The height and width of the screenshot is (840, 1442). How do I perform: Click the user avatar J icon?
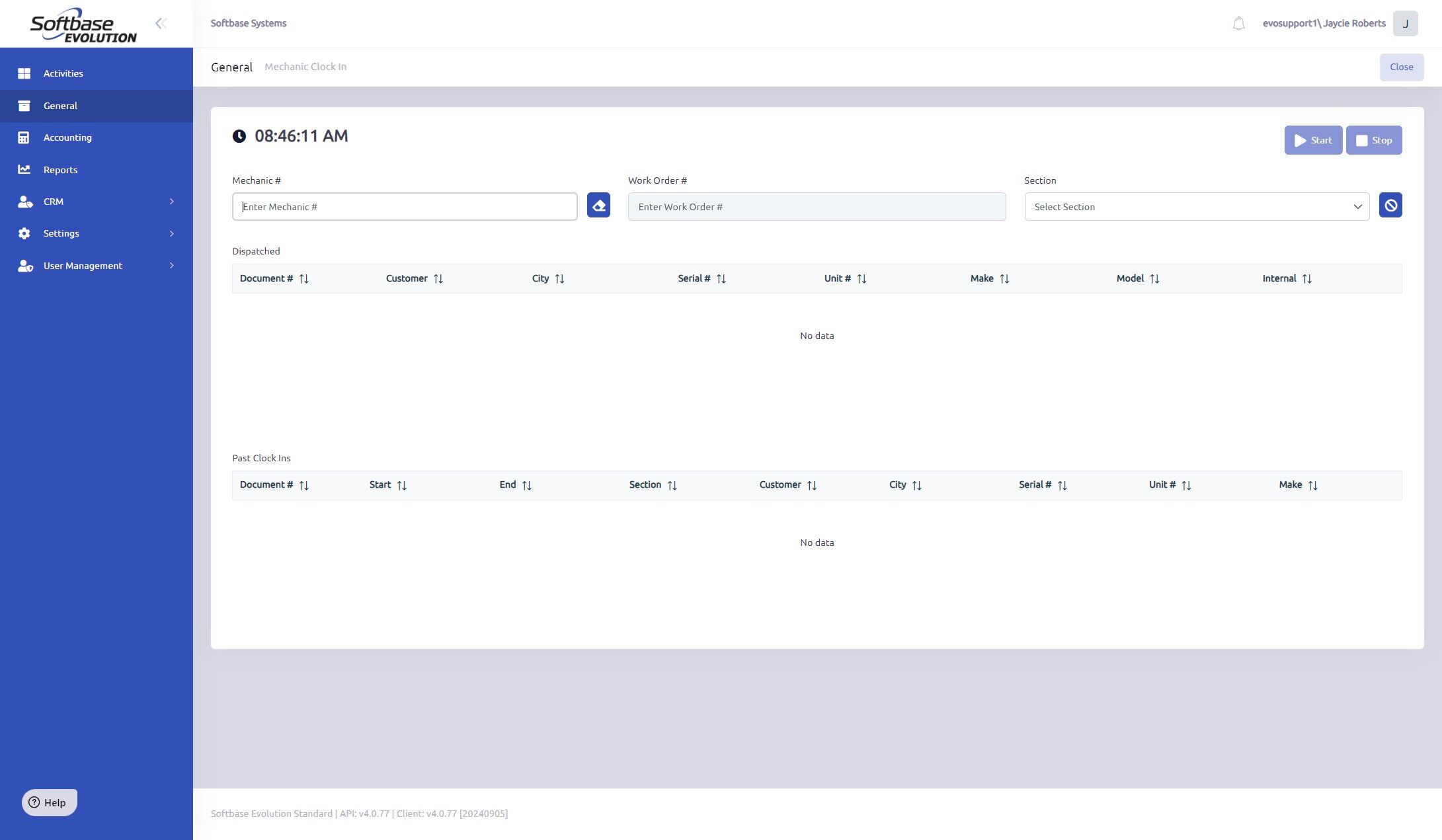tap(1404, 24)
